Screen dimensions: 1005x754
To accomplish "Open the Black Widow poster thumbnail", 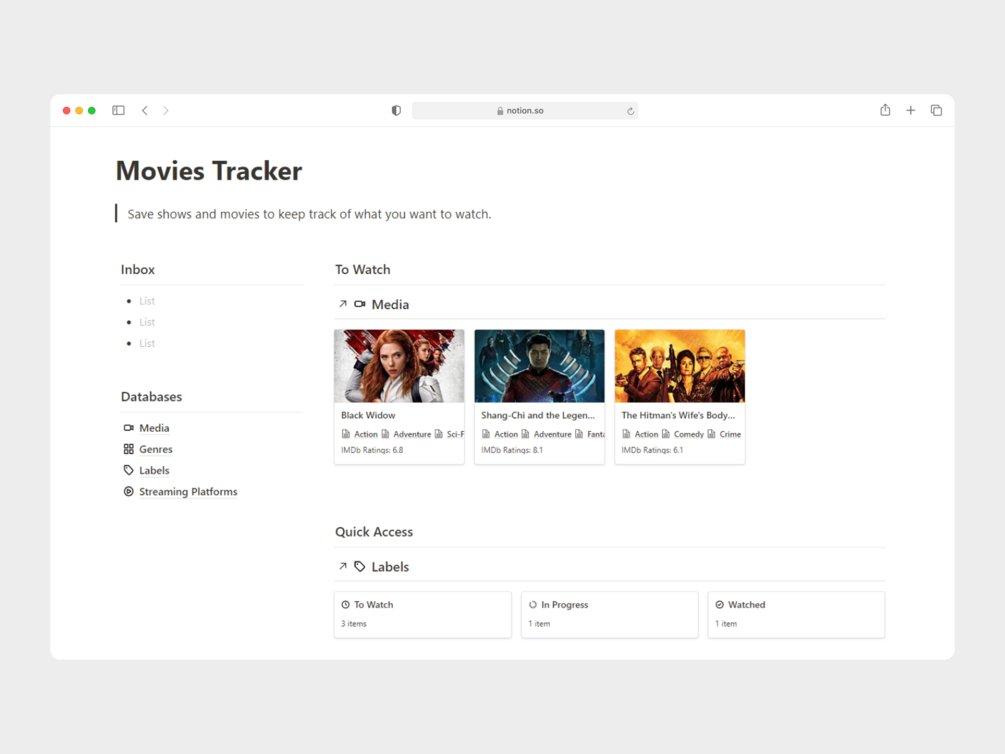I will tap(399, 366).
